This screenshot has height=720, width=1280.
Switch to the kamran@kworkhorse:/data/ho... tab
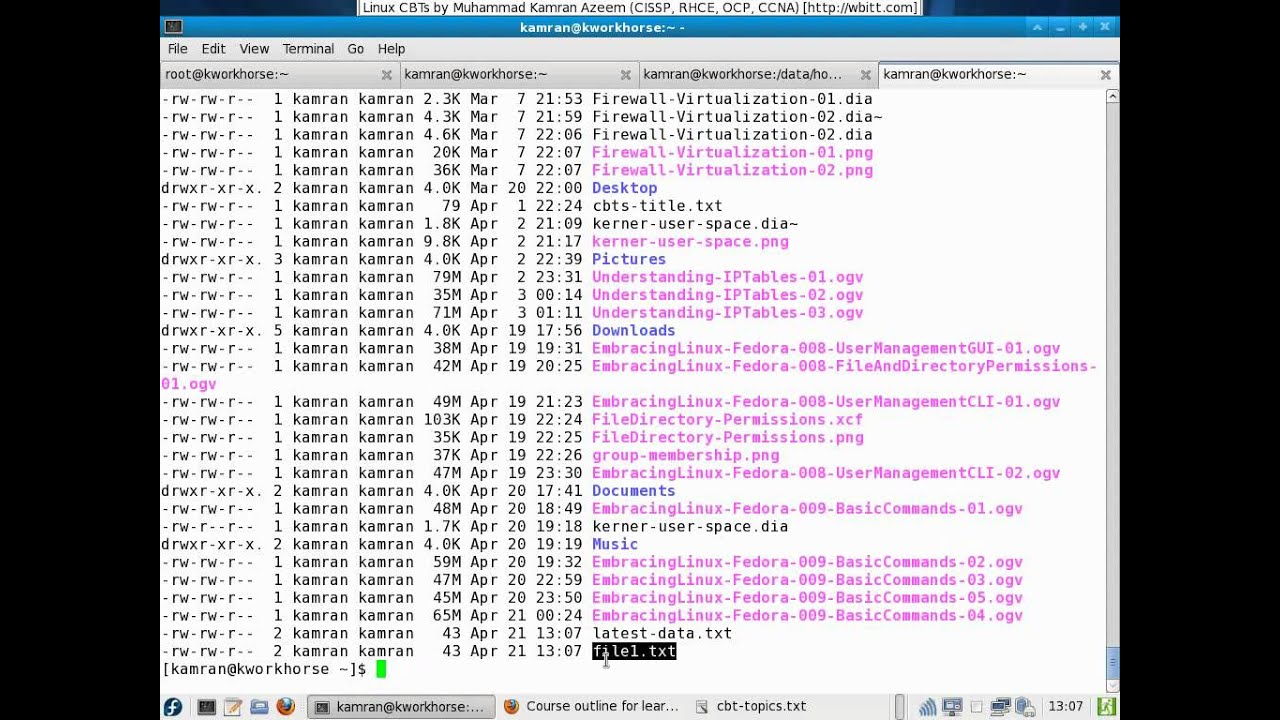point(758,75)
